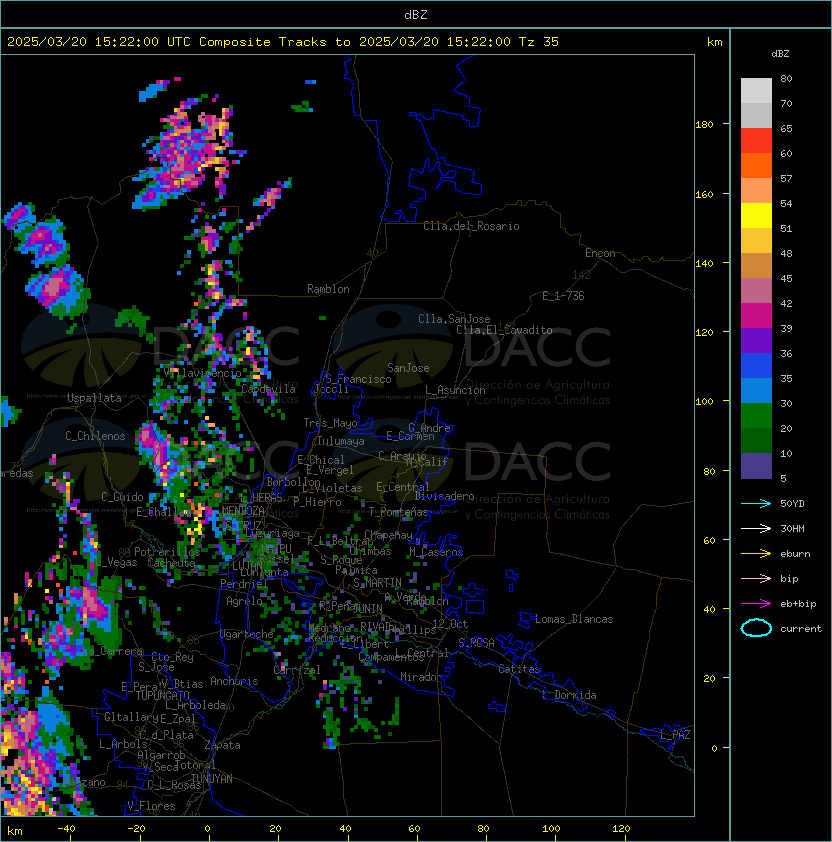Click the 'Mirador' map label

[x=421, y=677]
